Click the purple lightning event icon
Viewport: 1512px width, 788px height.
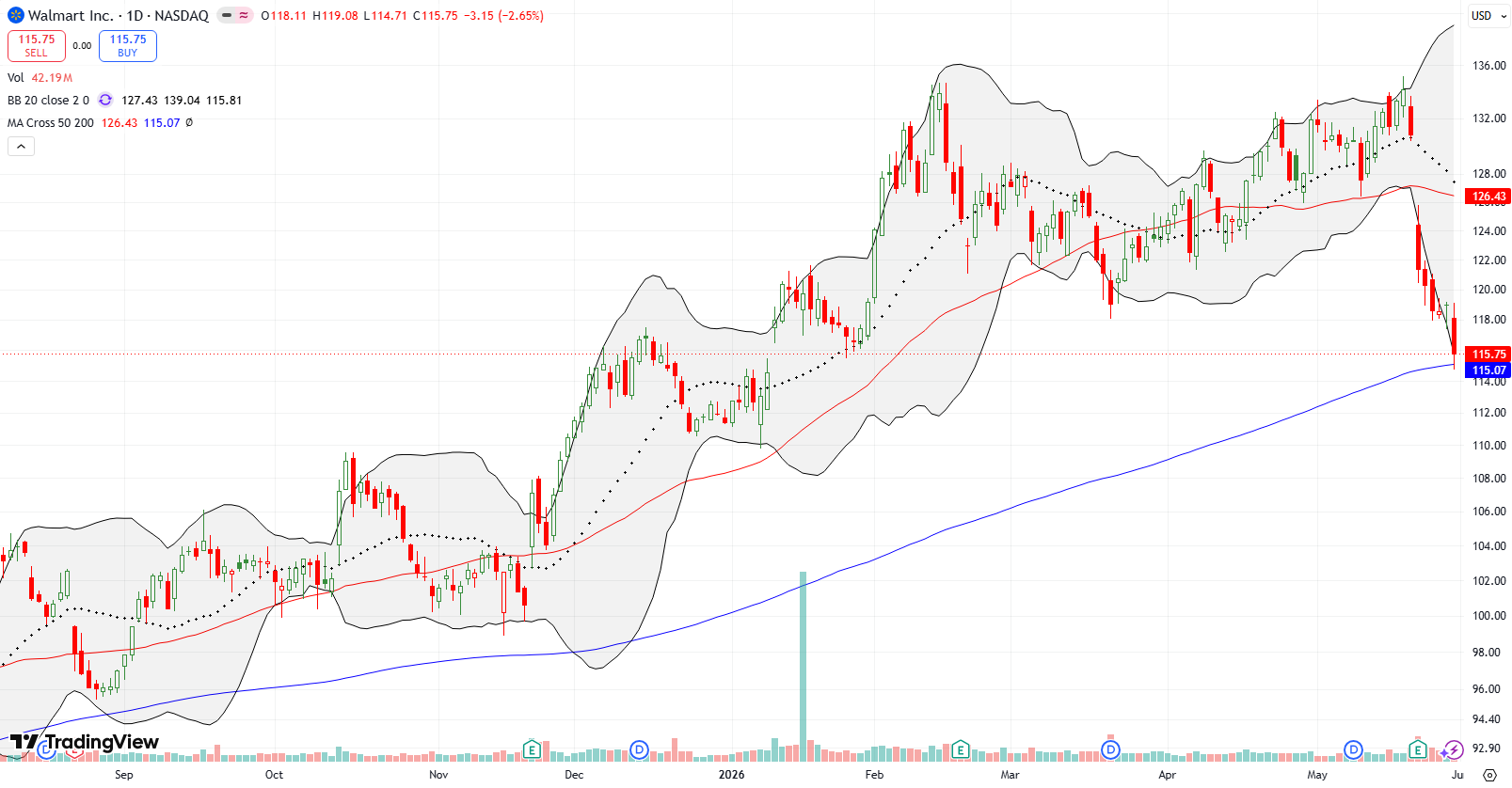point(1455,749)
